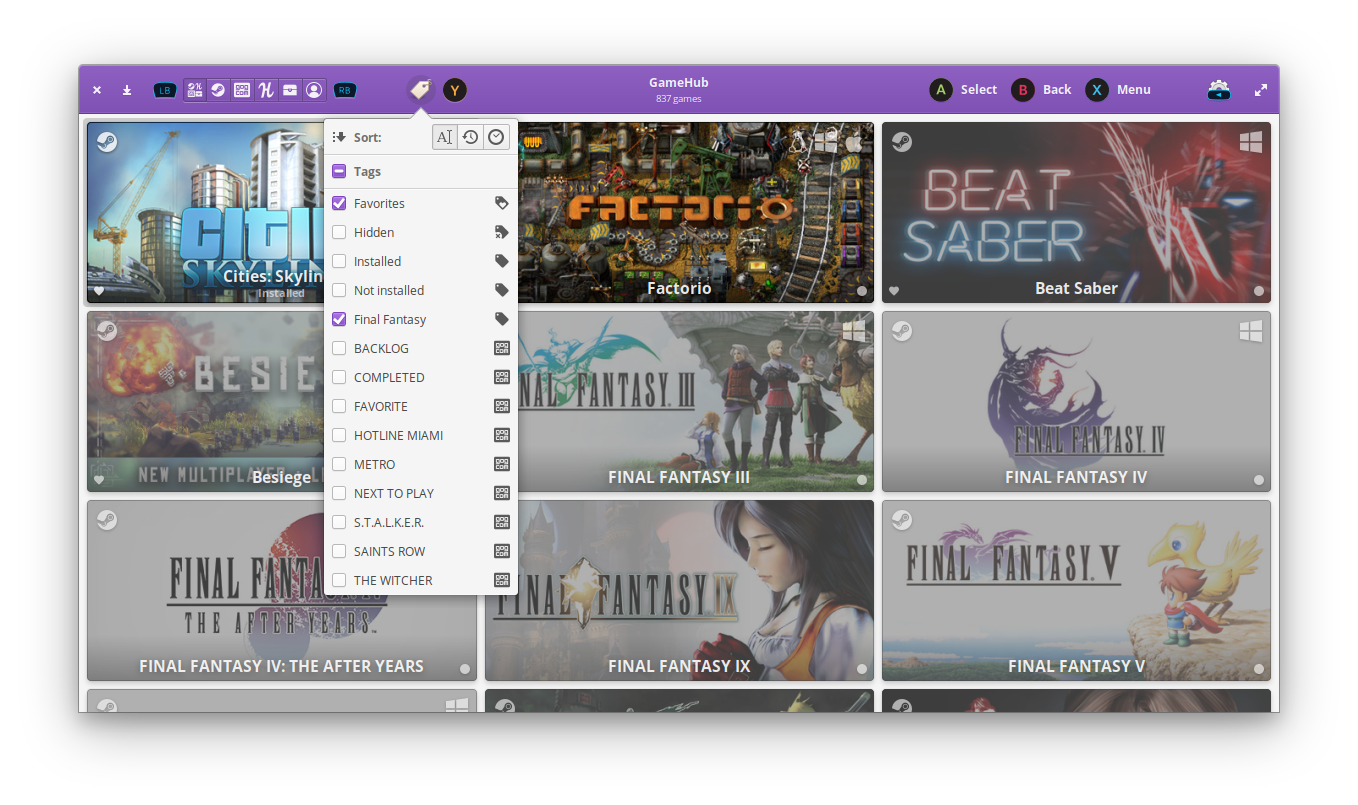
Task: Tick the HOTLINE MIAMI checkbox
Action: (x=339, y=435)
